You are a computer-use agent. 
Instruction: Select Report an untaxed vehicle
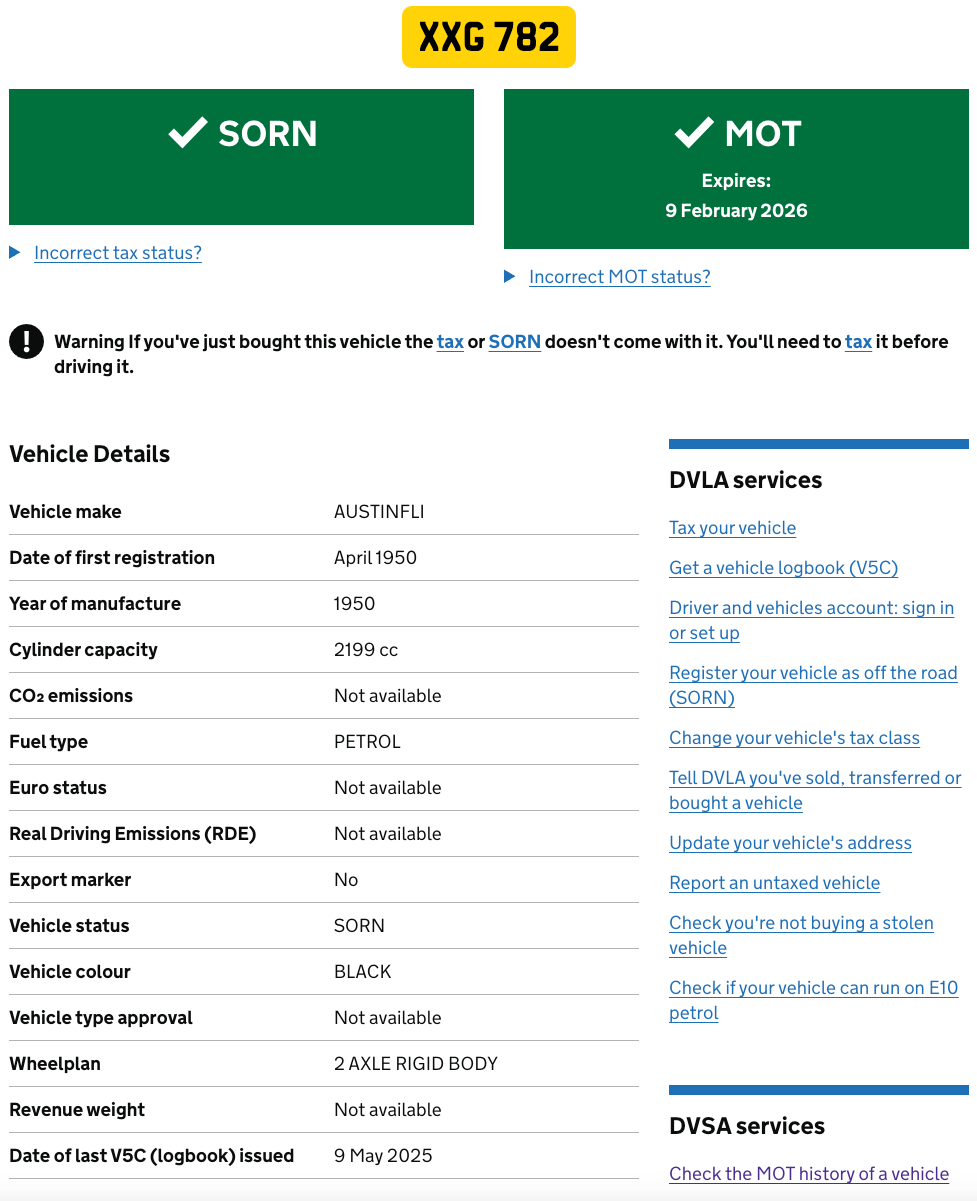[774, 883]
